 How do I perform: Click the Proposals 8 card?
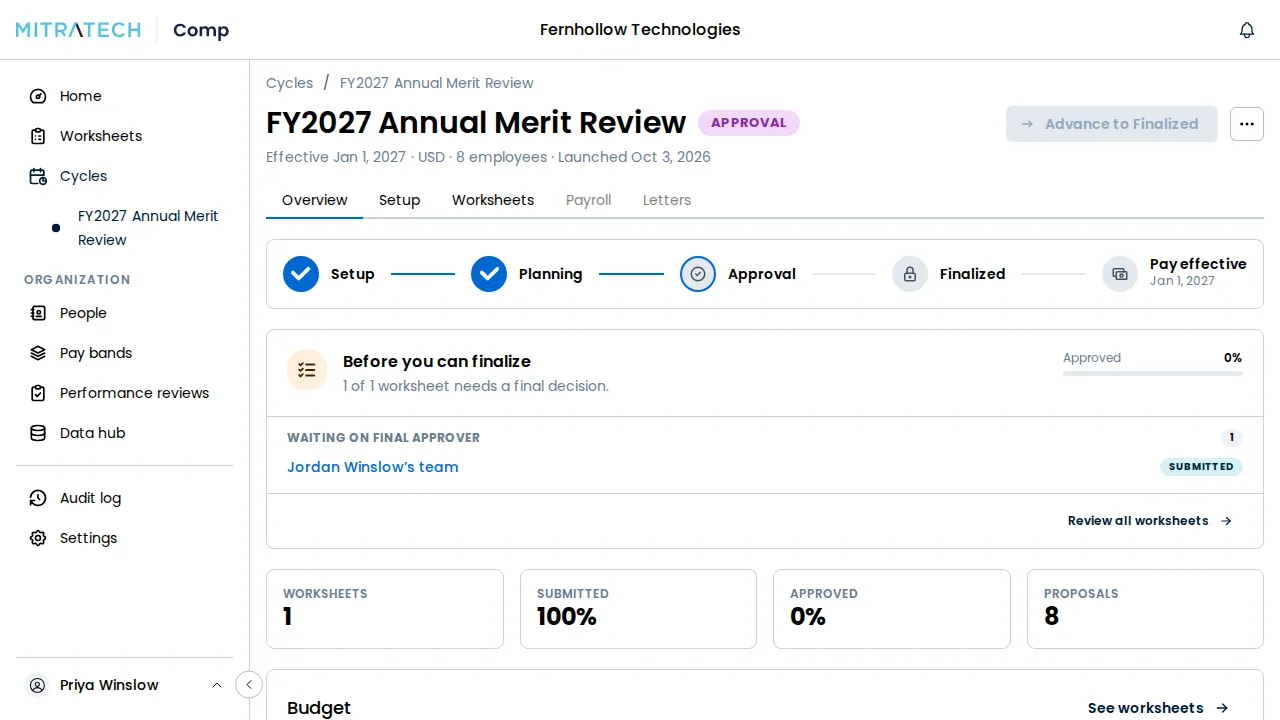pyautogui.click(x=1145, y=609)
